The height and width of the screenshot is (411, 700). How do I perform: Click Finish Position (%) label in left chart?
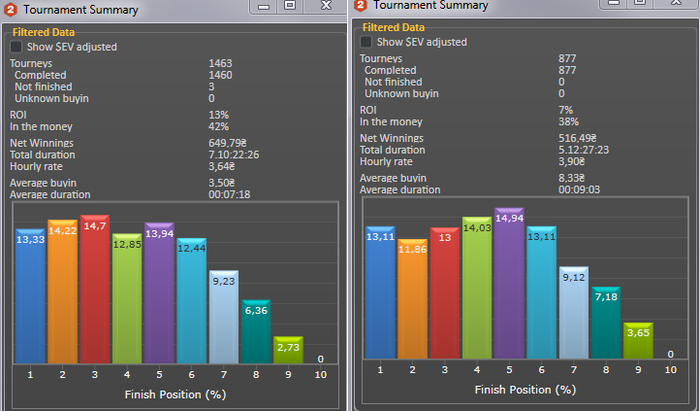tap(175, 394)
